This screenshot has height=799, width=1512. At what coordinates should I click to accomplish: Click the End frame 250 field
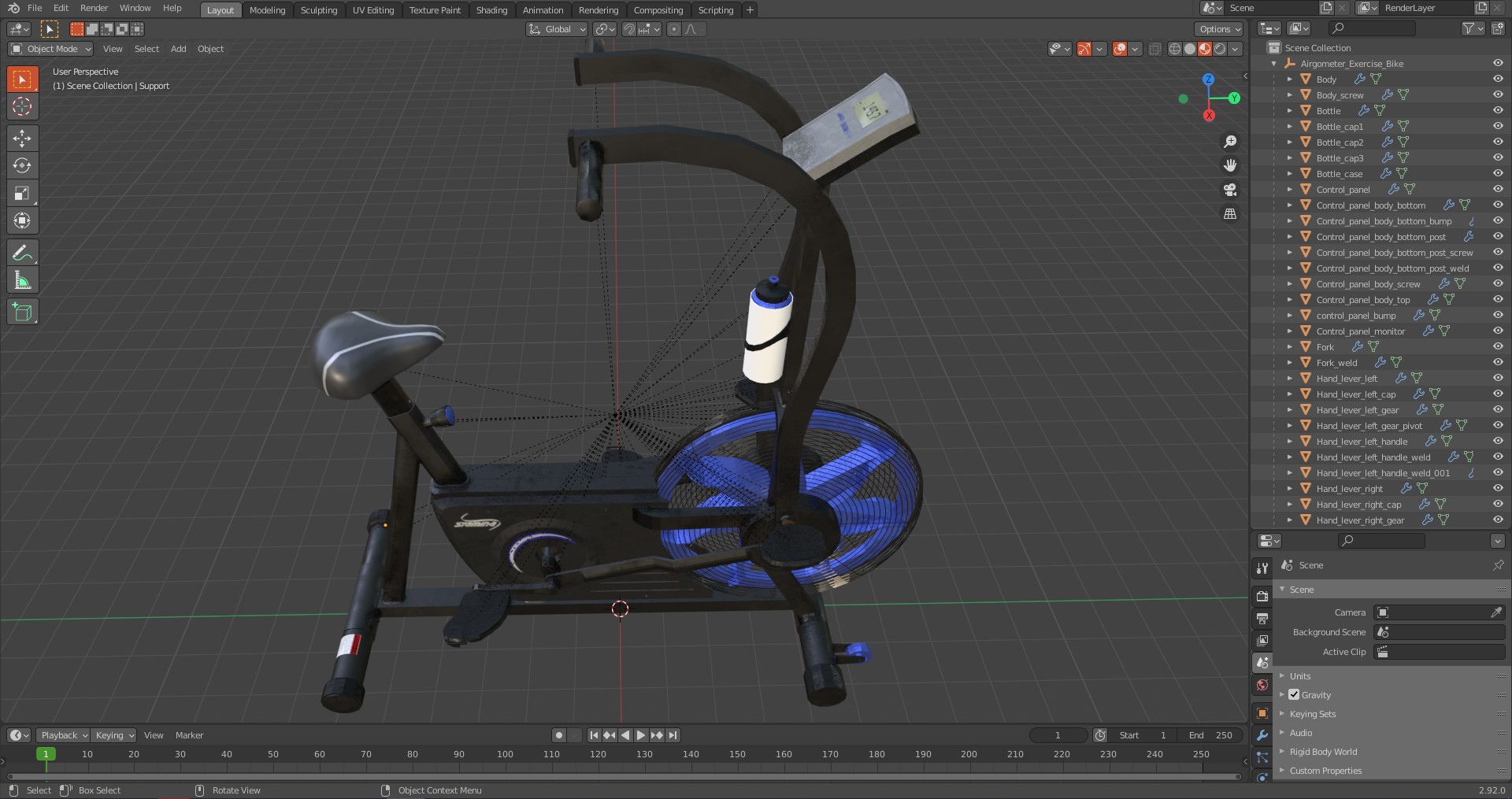(x=1210, y=735)
